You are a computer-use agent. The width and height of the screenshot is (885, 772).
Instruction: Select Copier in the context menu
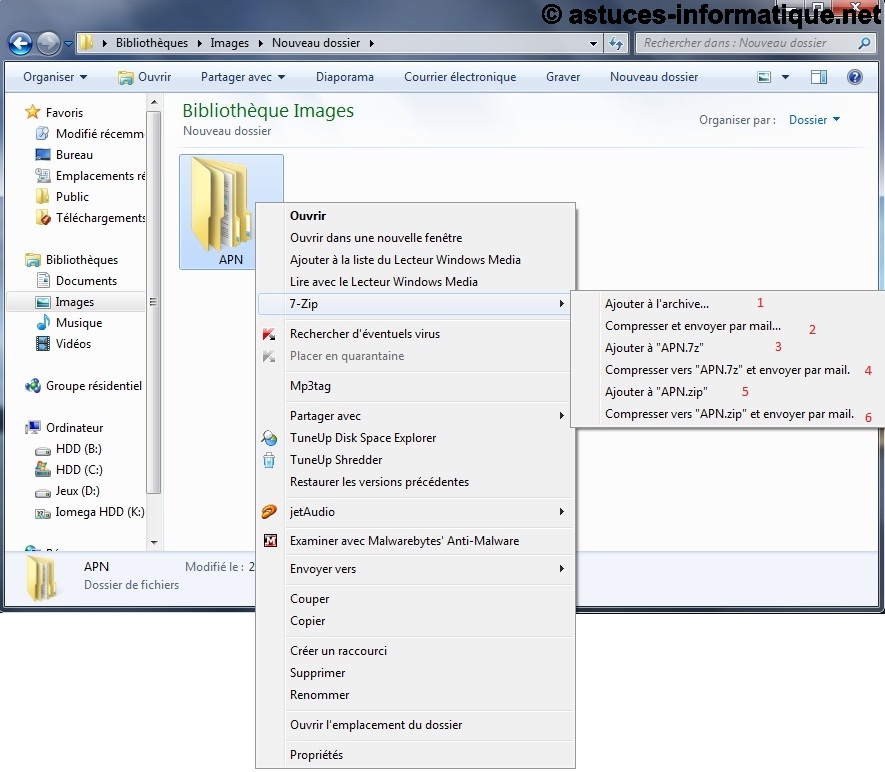(416, 621)
